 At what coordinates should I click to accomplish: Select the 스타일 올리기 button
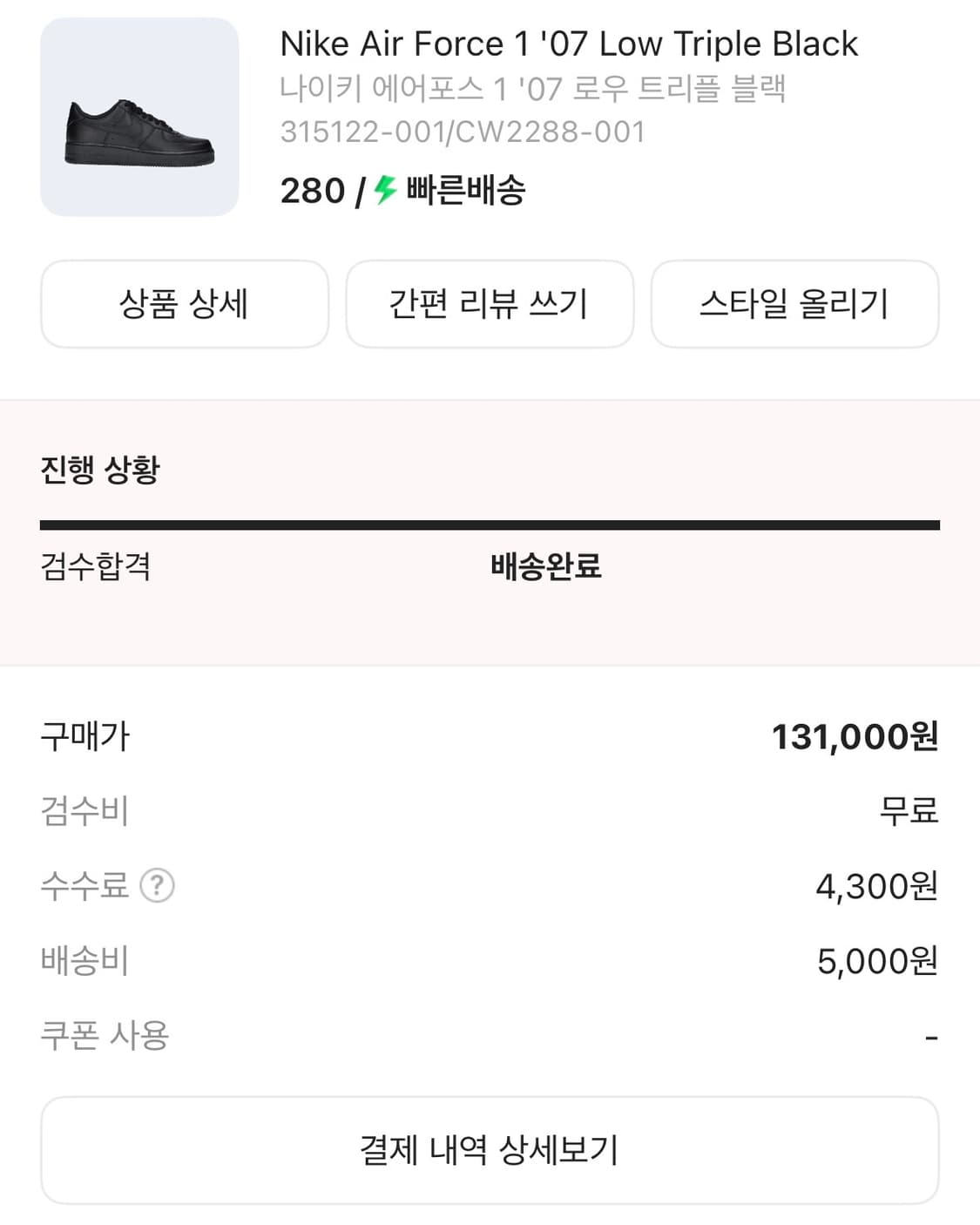794,304
